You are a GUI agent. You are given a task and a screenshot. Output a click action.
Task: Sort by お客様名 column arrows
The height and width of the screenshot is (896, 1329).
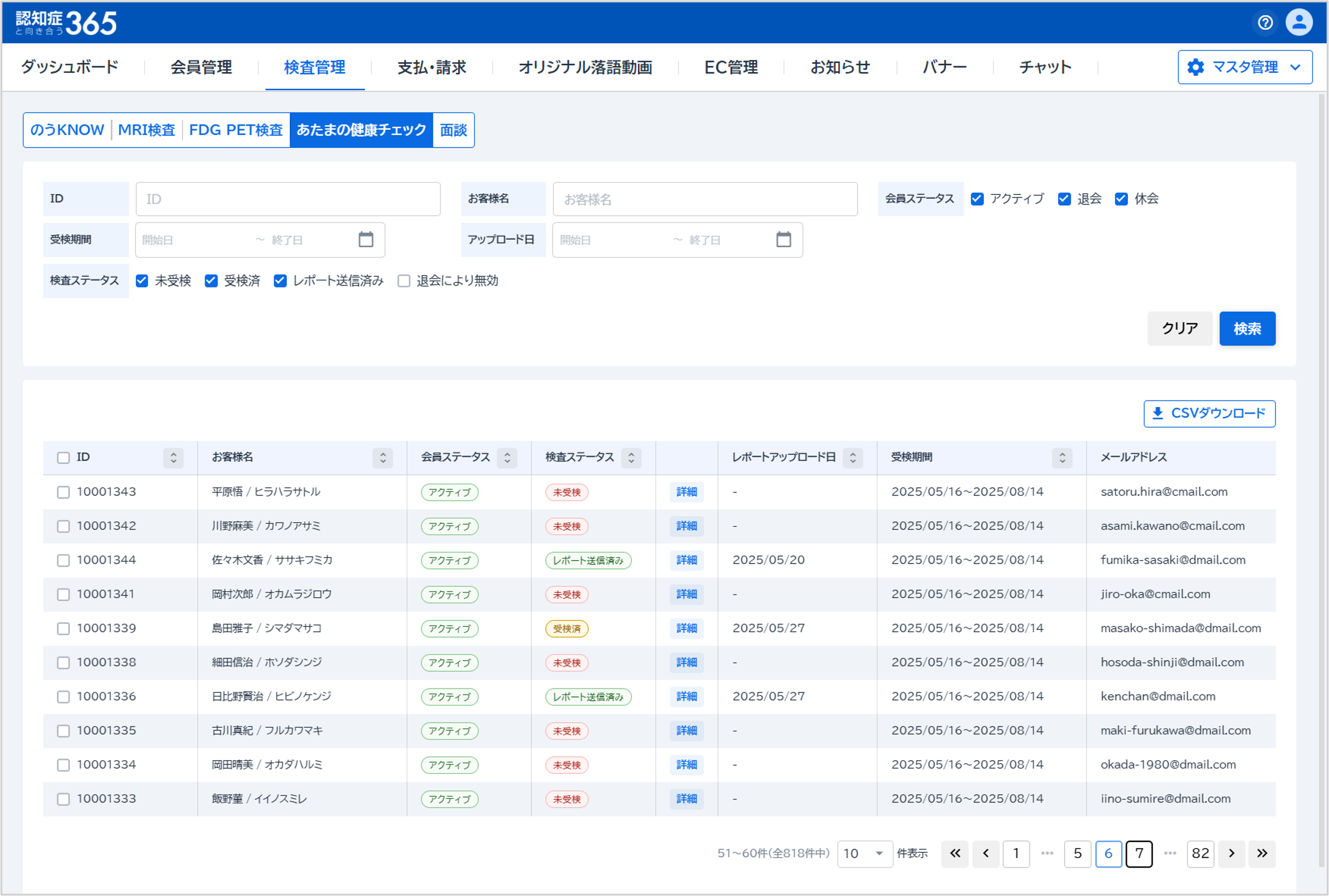click(382, 457)
